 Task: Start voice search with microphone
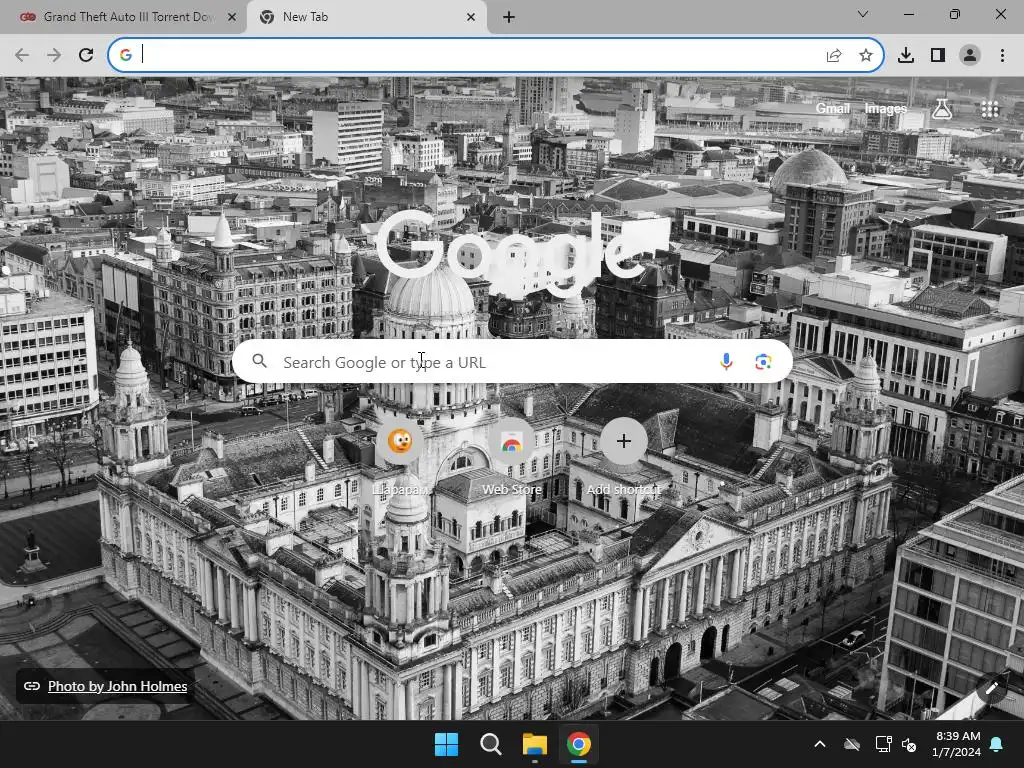pyautogui.click(x=726, y=361)
